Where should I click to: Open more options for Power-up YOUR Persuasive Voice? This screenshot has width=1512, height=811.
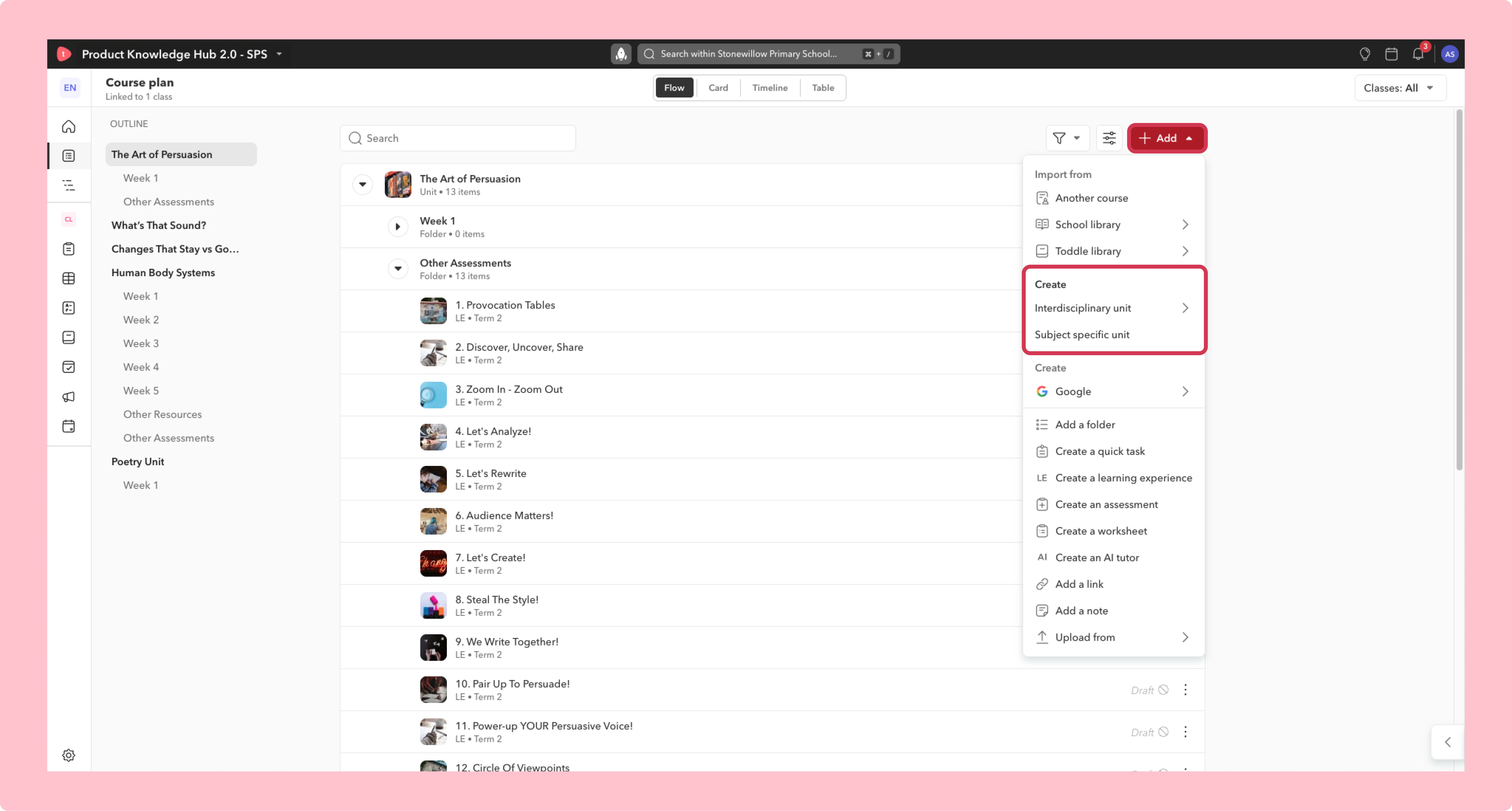pyautogui.click(x=1185, y=732)
